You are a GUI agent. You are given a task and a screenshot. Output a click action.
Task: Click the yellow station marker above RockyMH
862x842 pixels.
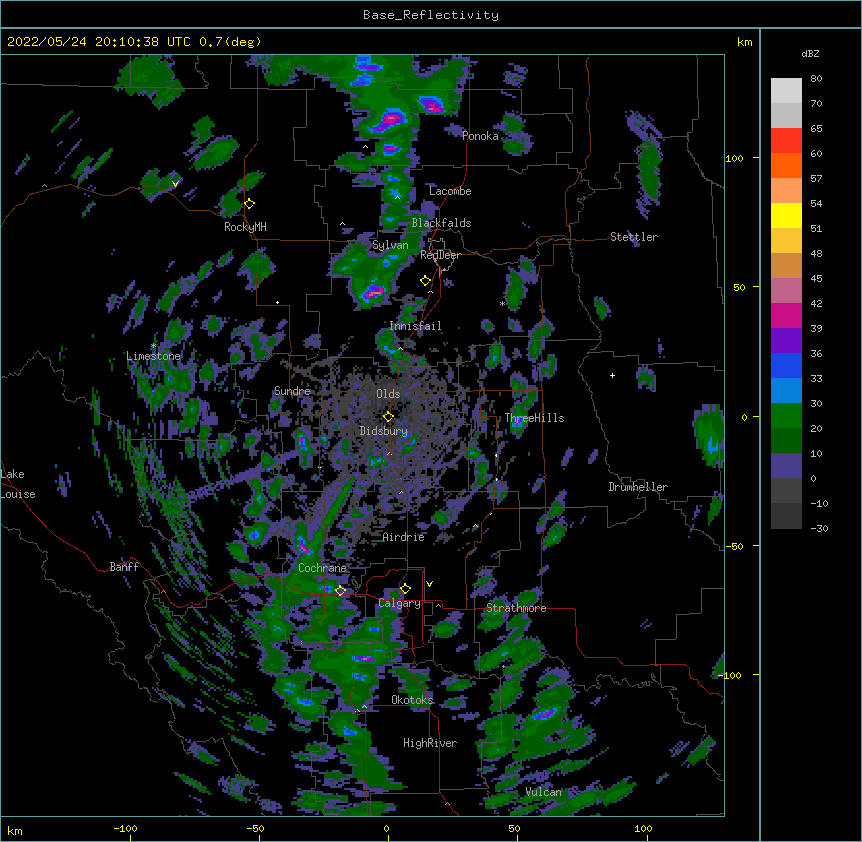[250, 204]
